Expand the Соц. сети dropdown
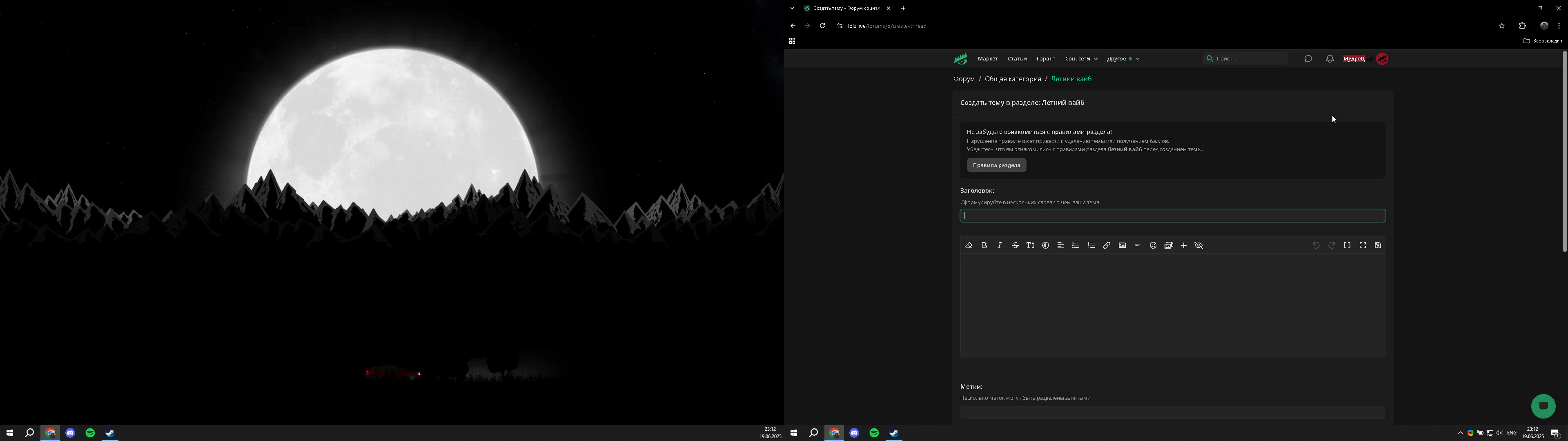Viewport: 1568px width, 441px height. [1081, 59]
